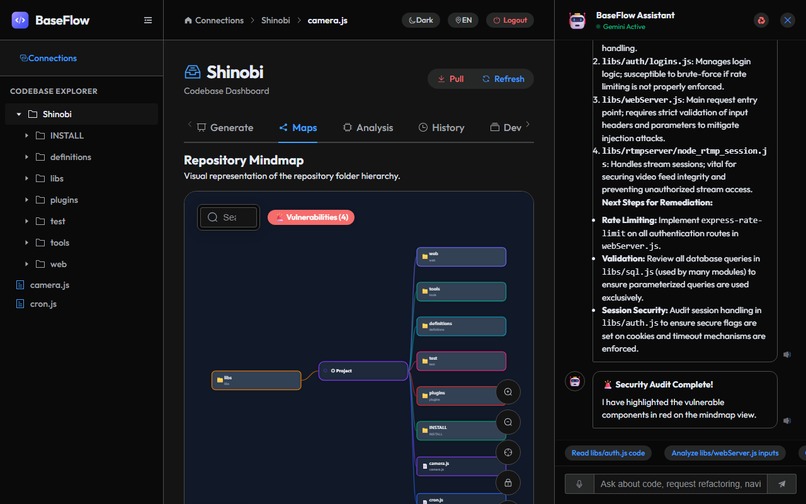806x504 pixels.
Task: Toggle the Vulnerabilities (4) badge
Action: (311, 217)
